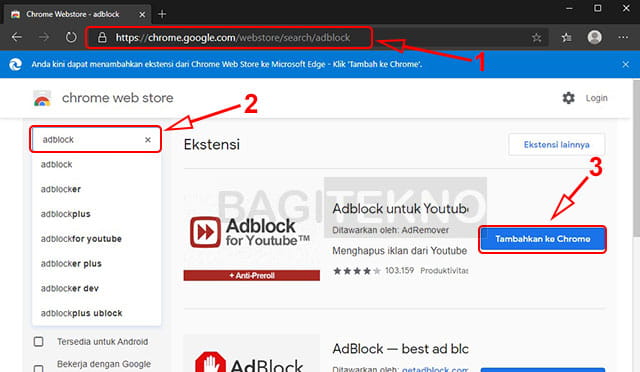Click the Login link

(596, 98)
